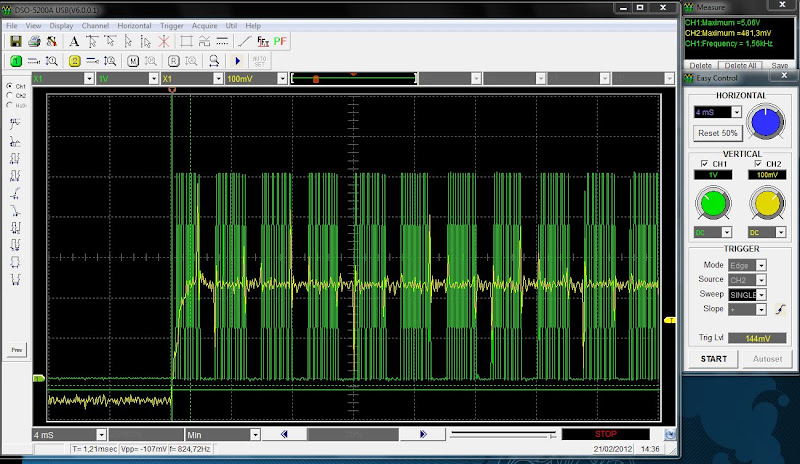The height and width of the screenshot is (464, 800).
Task: Open the Min dropdown below waveform
Action: click(x=255, y=435)
